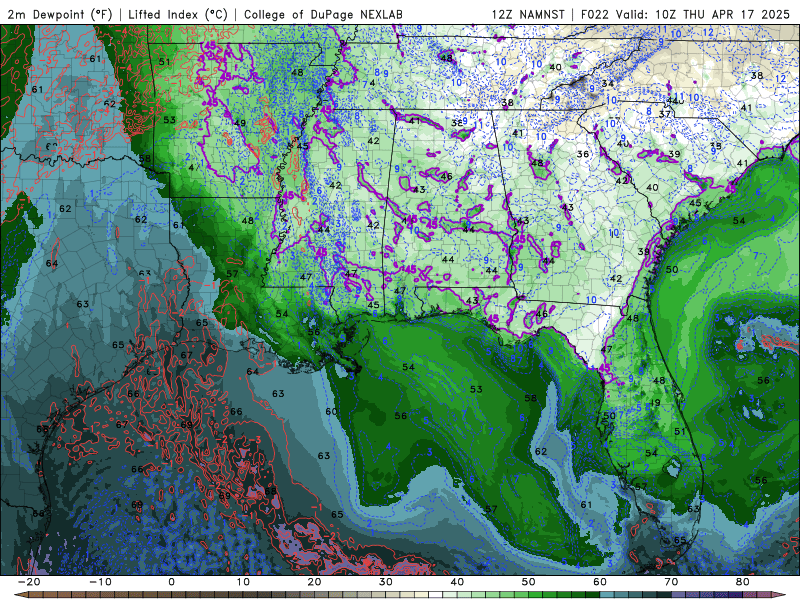Click the black '34' dewpoint value on map
This screenshot has height=600, width=800.
click(607, 84)
